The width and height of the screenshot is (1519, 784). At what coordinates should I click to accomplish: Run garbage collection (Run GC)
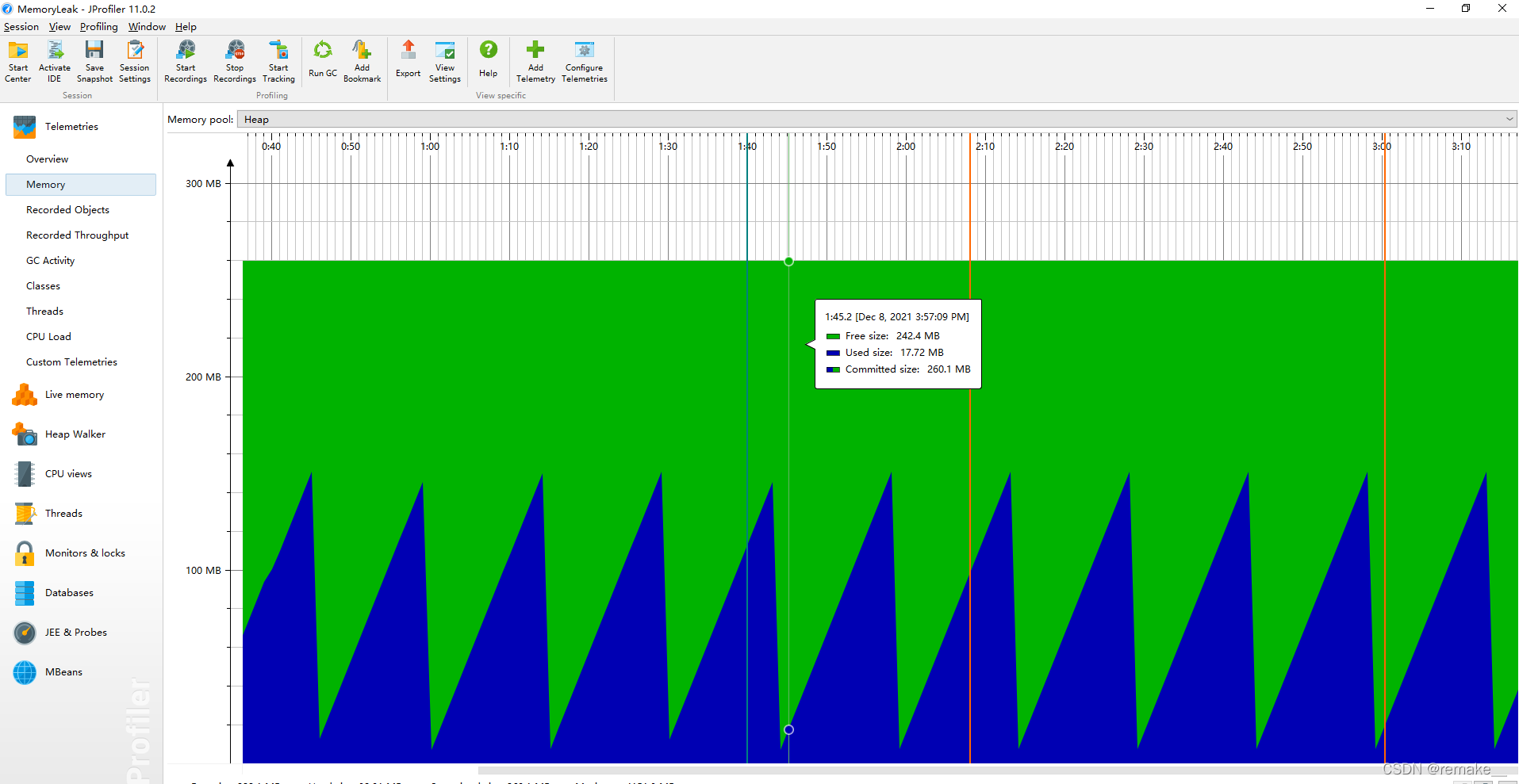point(323,59)
